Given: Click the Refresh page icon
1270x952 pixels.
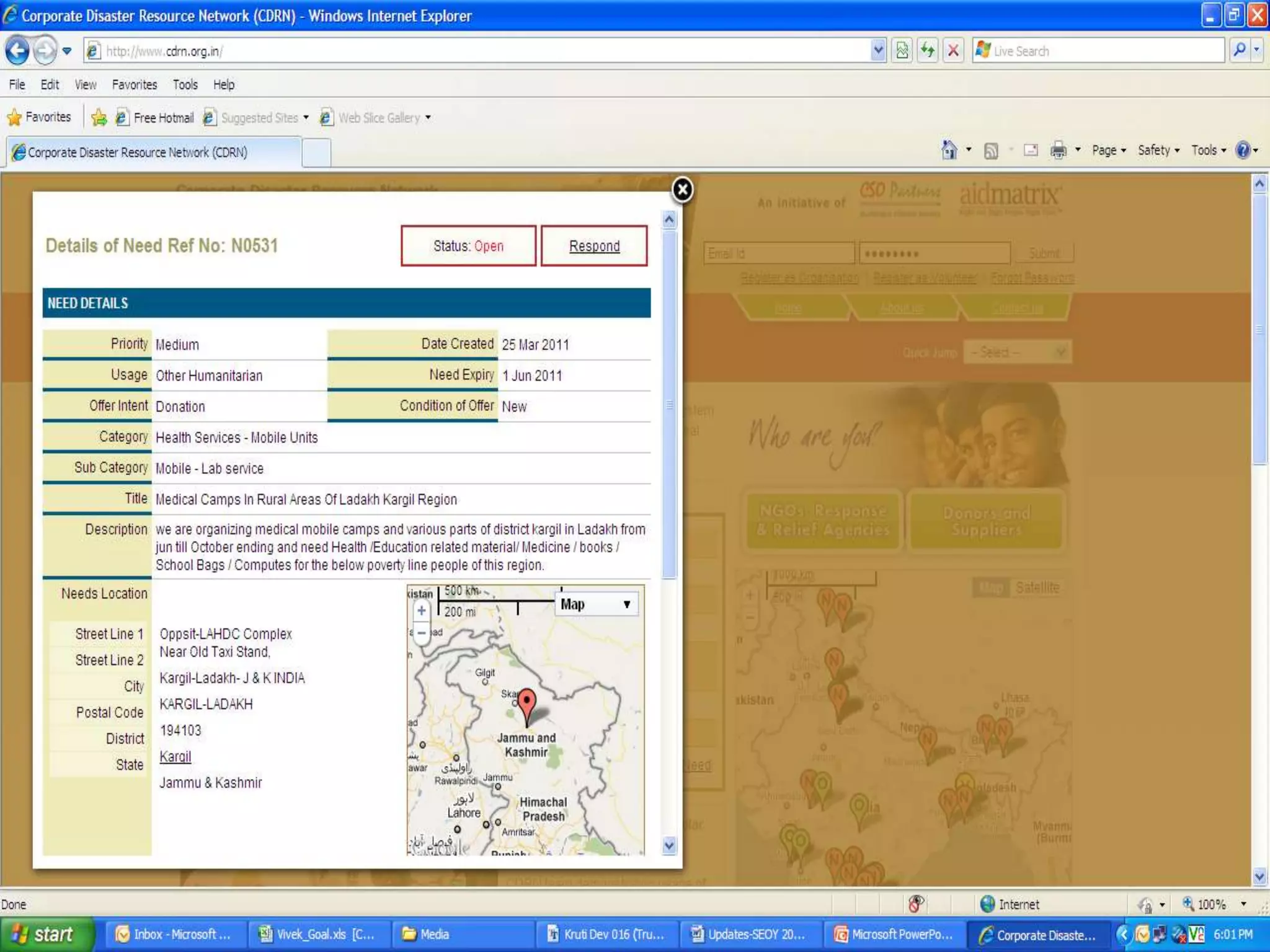Looking at the screenshot, I should 928,50.
